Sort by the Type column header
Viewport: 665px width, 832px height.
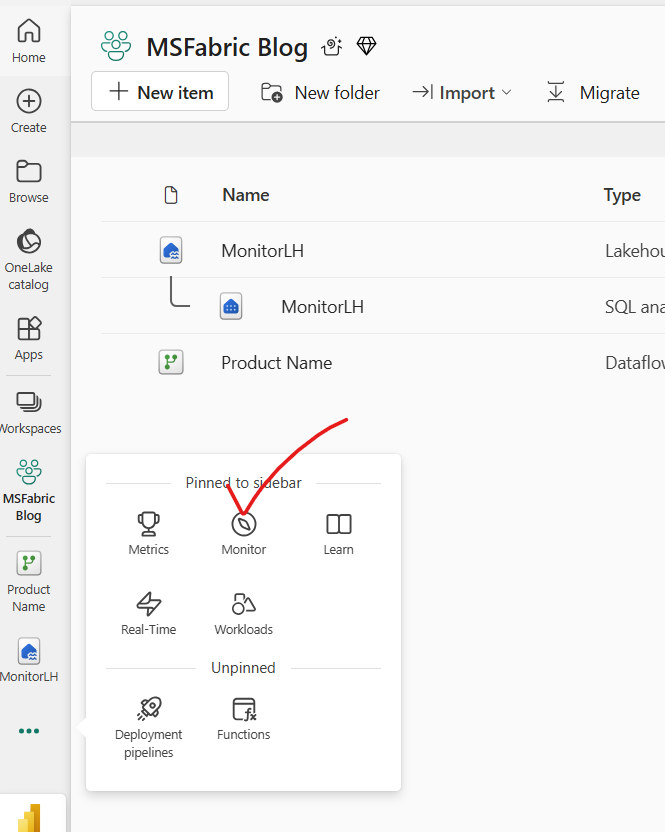622,195
